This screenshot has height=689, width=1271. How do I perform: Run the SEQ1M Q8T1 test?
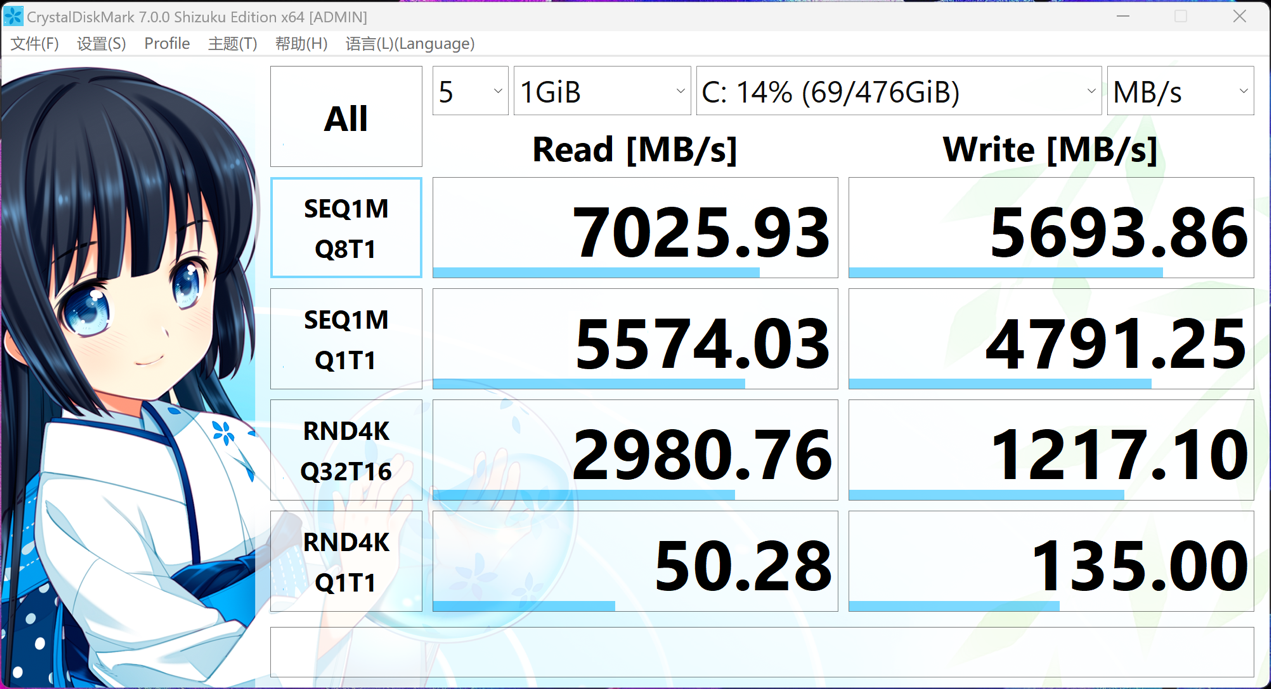point(346,228)
